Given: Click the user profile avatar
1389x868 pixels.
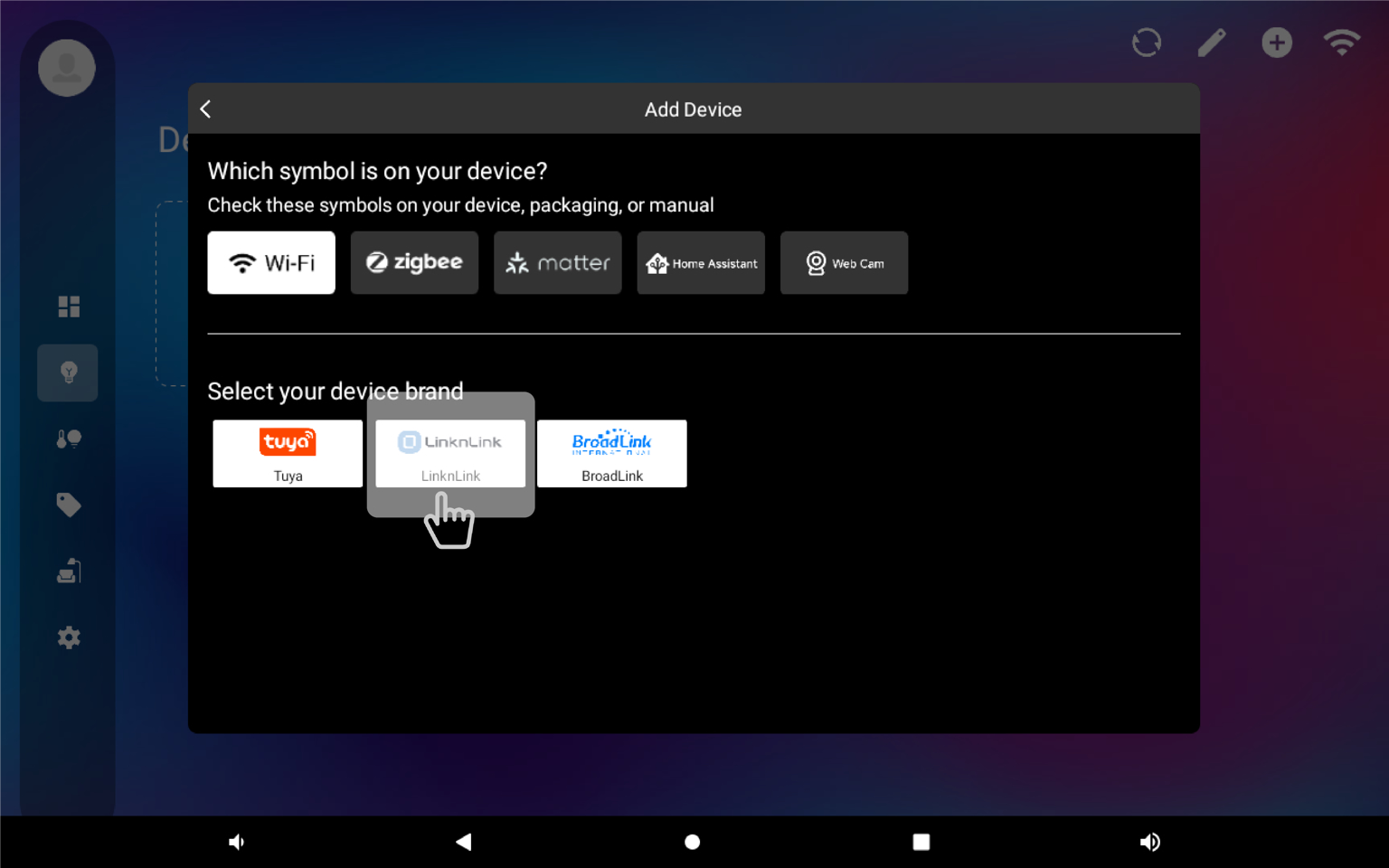Looking at the screenshot, I should click(67, 68).
